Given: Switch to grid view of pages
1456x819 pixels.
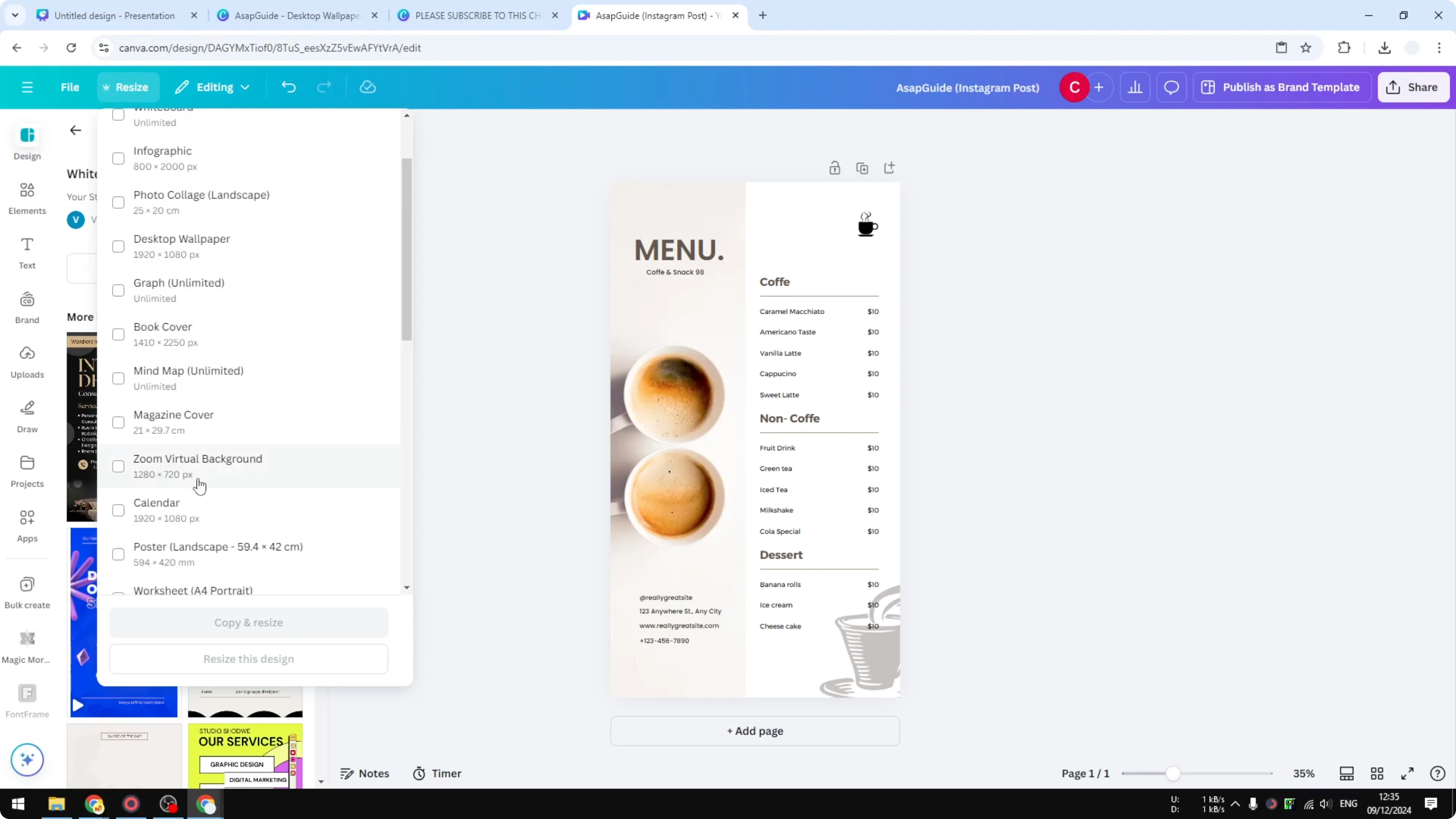Looking at the screenshot, I should click(1377, 773).
